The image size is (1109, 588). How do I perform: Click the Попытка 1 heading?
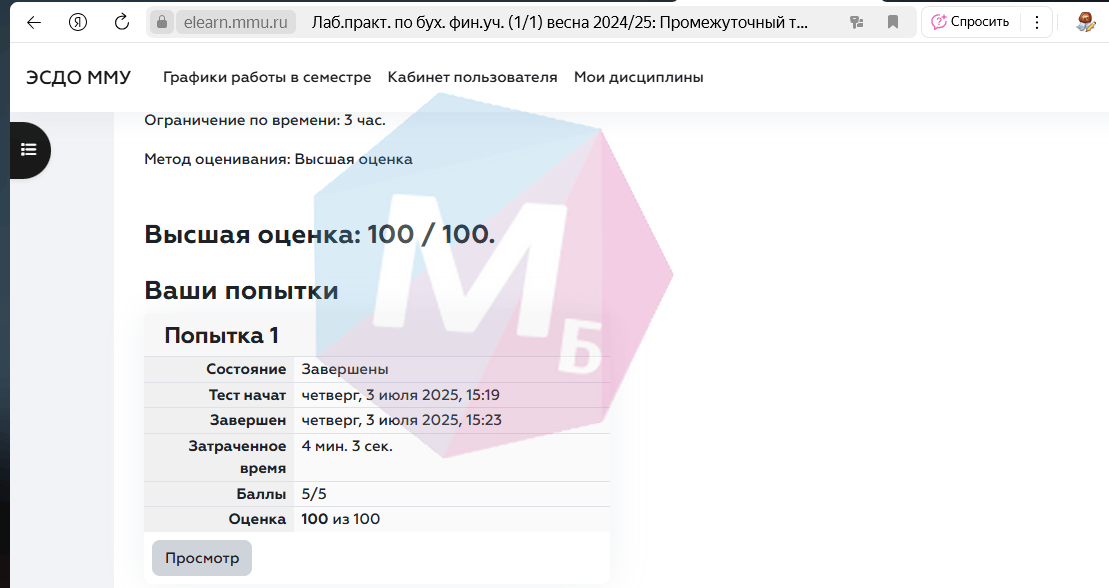click(x=221, y=336)
